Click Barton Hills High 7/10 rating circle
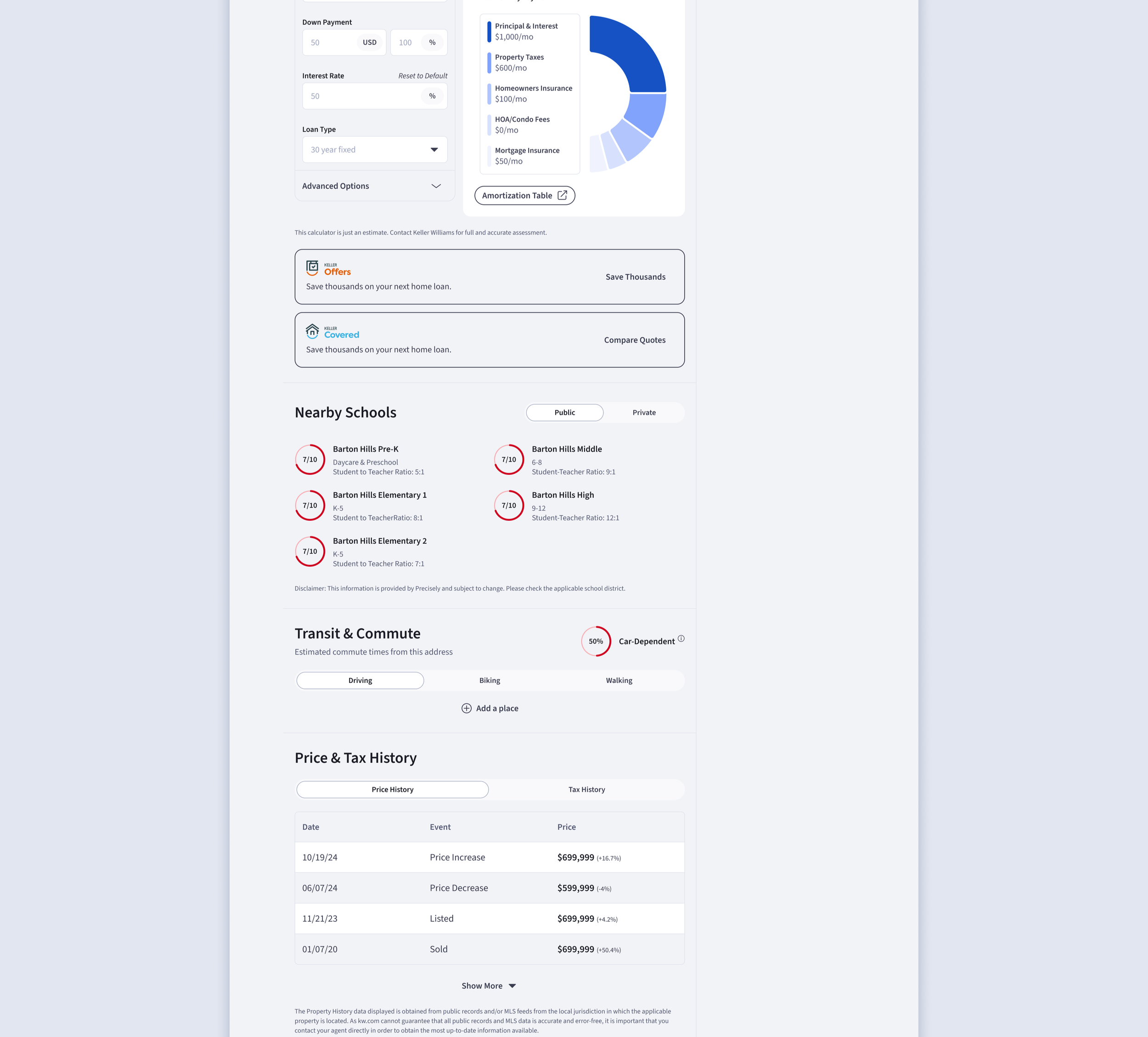 pos(508,506)
